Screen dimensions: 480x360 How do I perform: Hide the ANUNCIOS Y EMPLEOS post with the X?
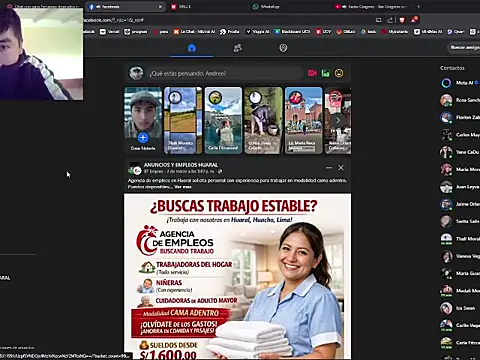[x=341, y=168]
